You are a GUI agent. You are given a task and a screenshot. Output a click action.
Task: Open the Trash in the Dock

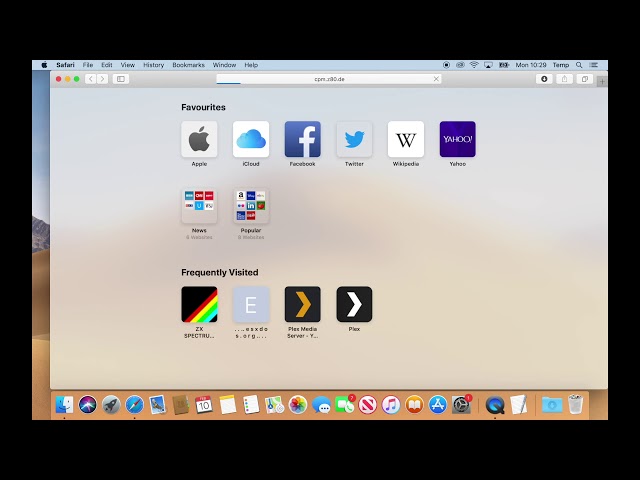576,404
